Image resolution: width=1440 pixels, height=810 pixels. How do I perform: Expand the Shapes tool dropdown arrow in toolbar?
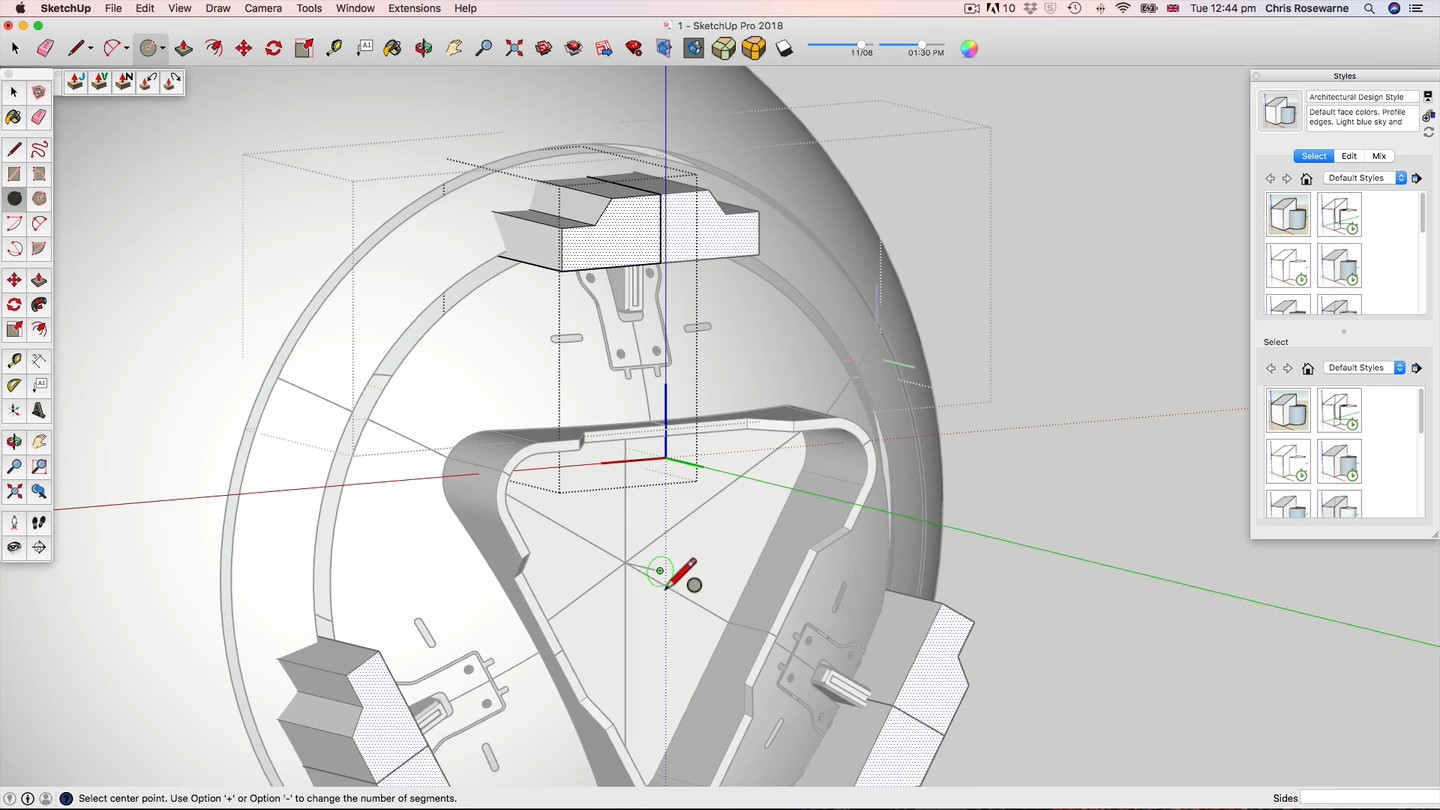(162, 49)
